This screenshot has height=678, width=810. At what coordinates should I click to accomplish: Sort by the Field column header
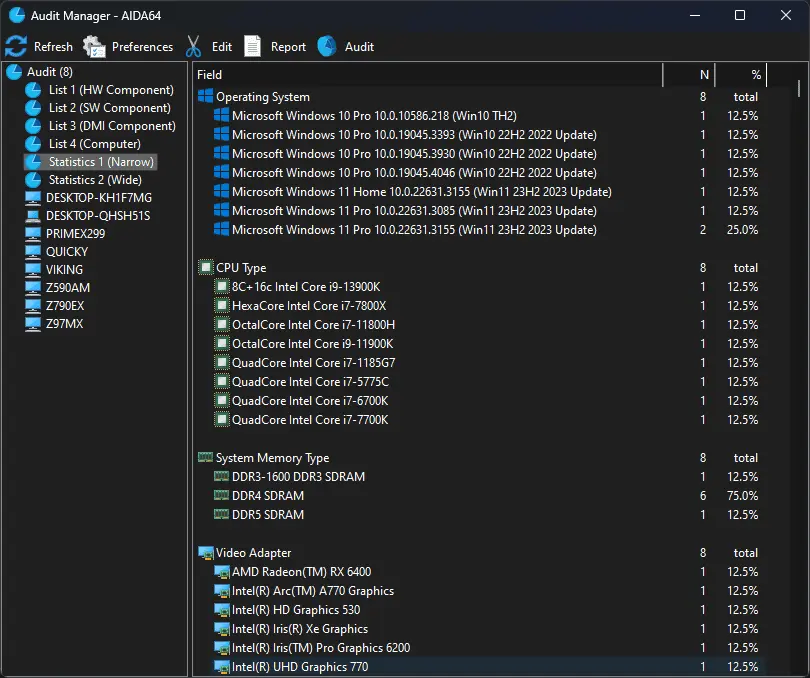click(x=428, y=75)
